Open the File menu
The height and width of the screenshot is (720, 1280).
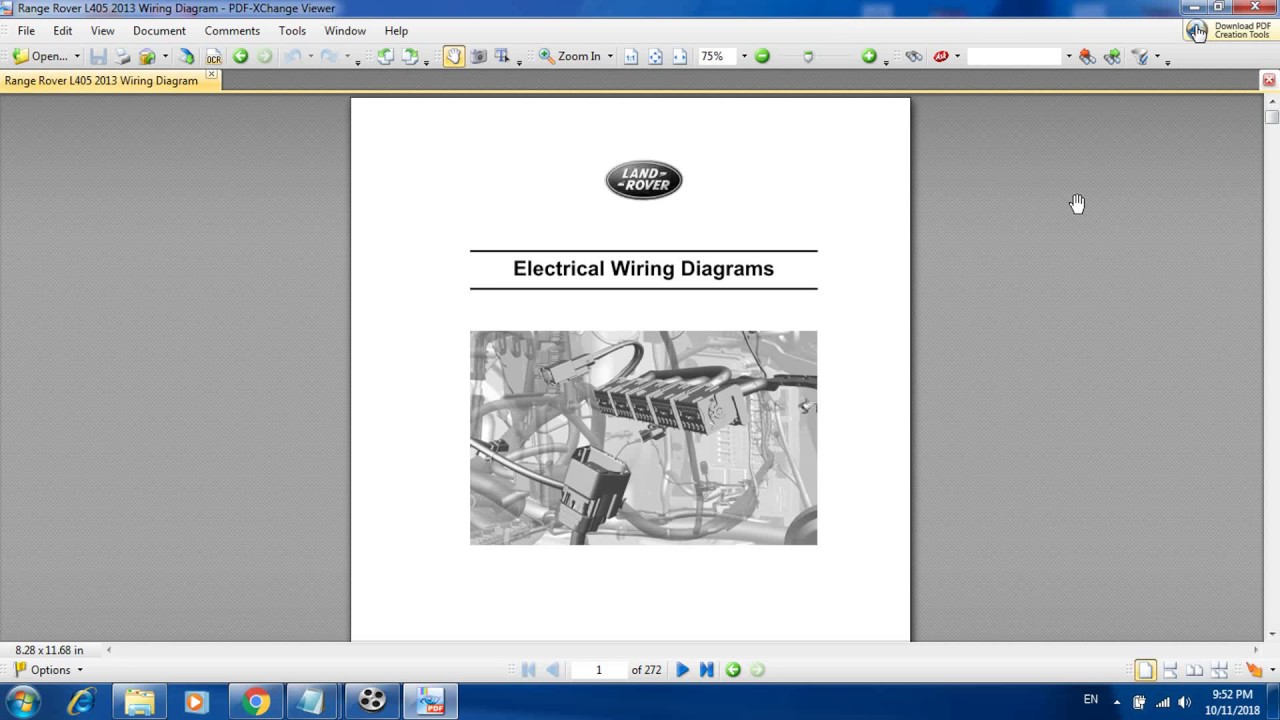pos(26,30)
